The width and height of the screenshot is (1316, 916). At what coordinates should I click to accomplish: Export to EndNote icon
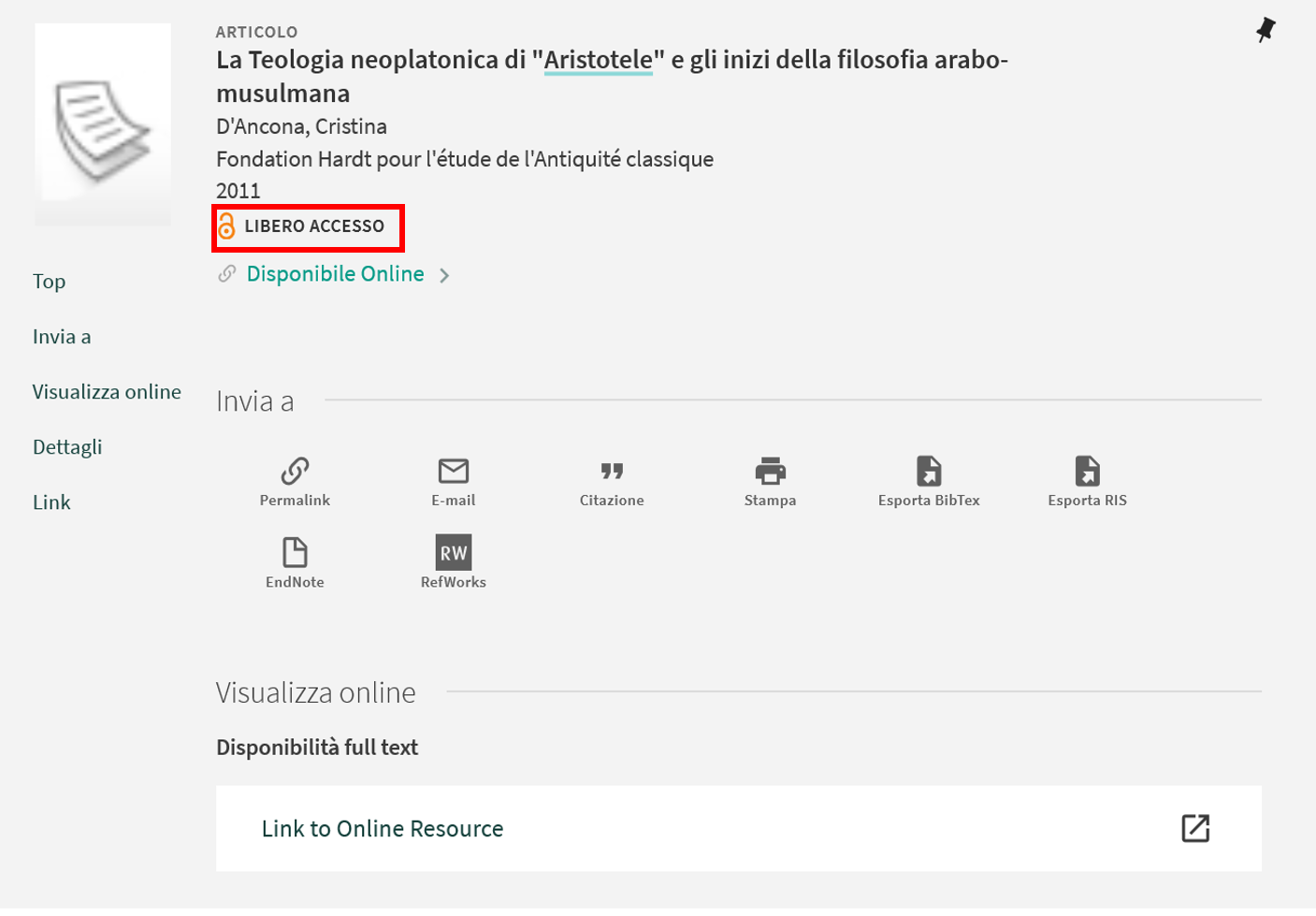295,552
